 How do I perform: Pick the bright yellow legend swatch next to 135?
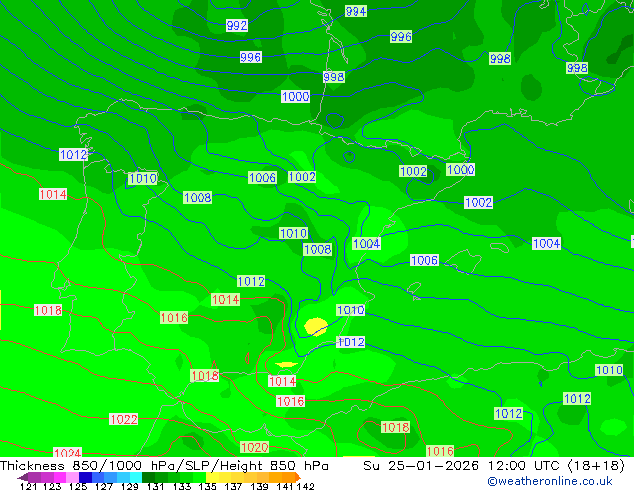coord(212,477)
